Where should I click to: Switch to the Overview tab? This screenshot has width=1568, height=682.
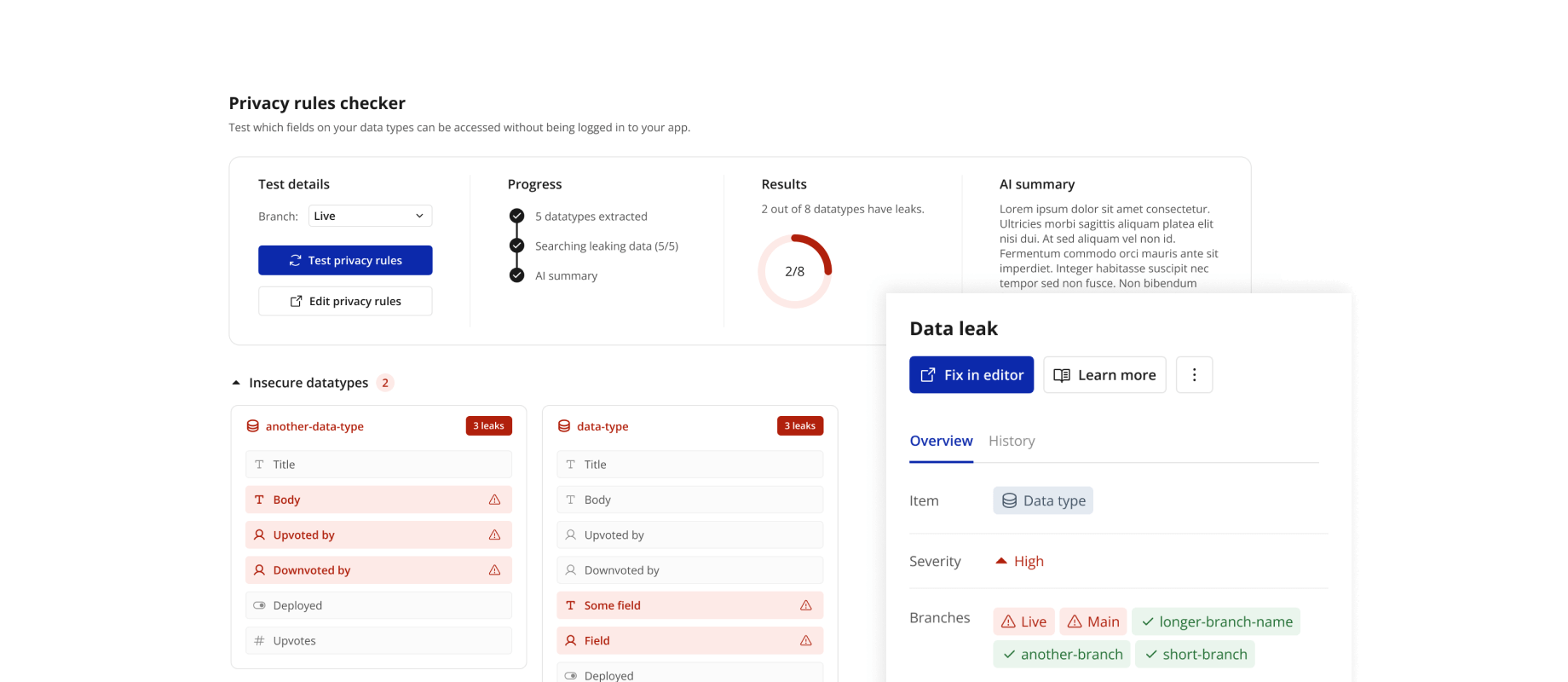click(x=941, y=441)
